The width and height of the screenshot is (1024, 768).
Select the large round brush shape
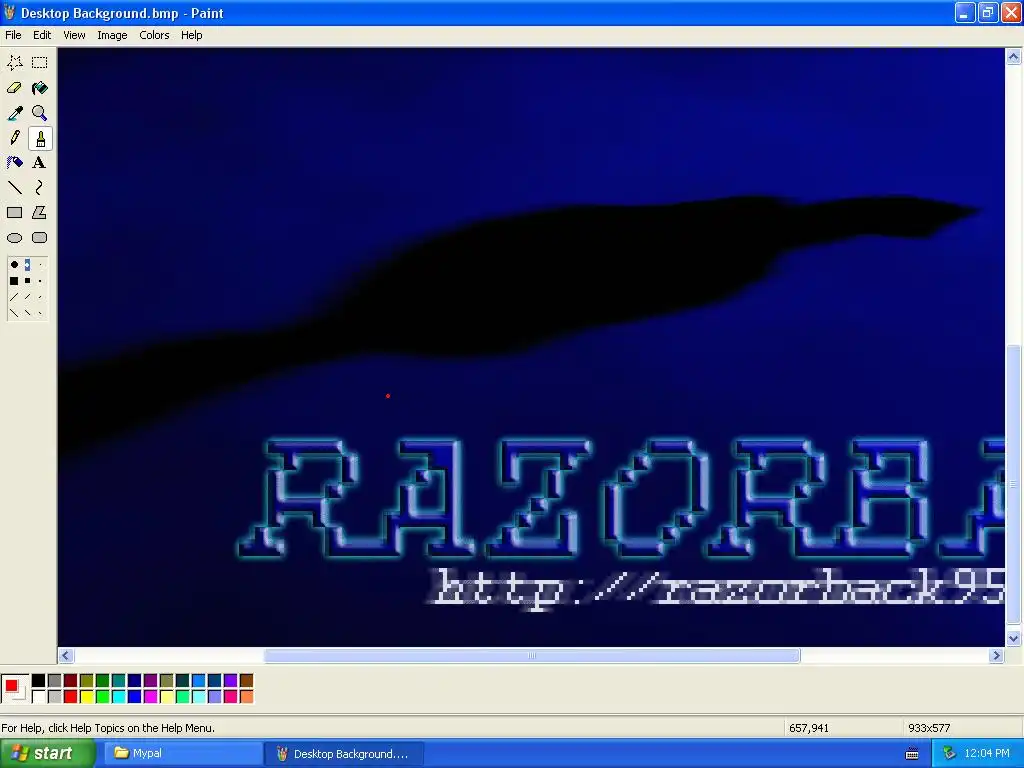pyautogui.click(x=14, y=265)
